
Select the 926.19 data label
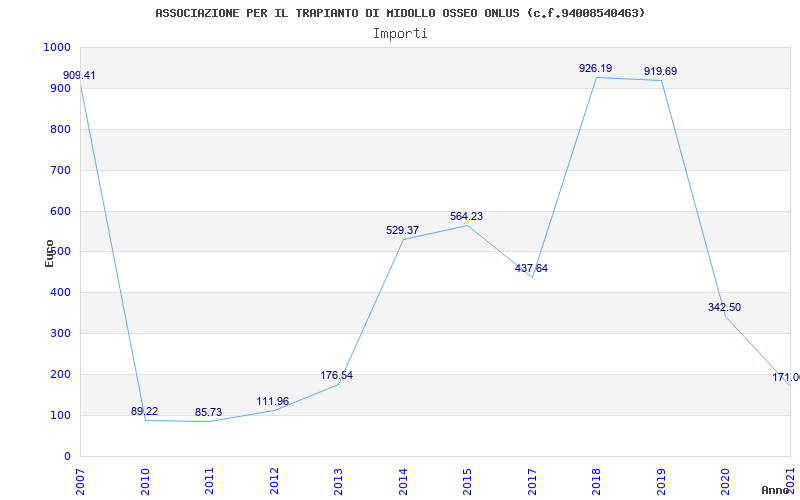pos(595,68)
